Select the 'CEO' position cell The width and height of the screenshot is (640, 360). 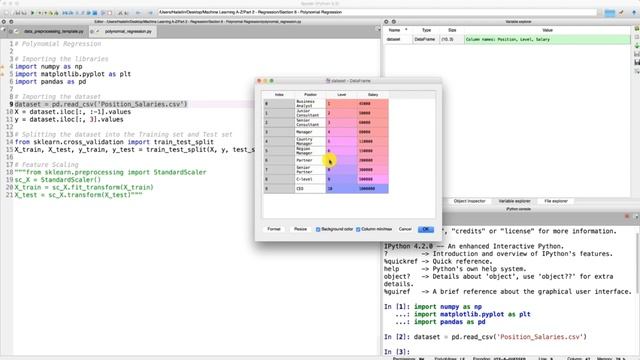(310, 189)
